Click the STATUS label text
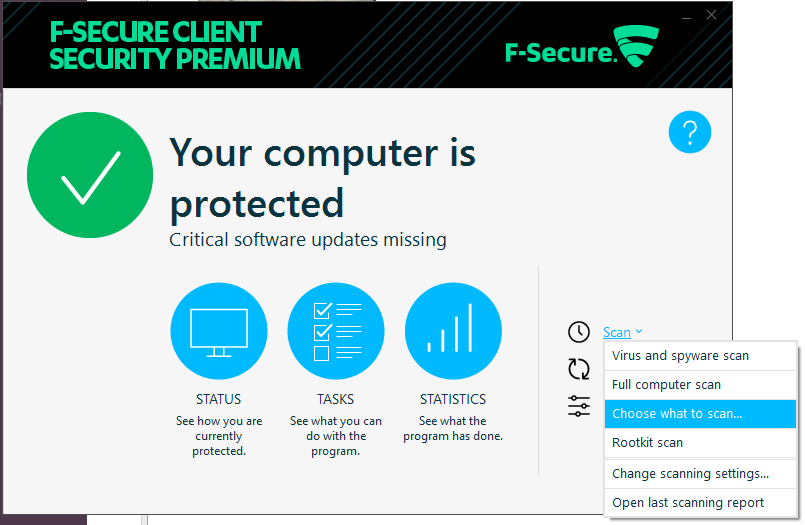The width and height of the screenshot is (805, 525). [219, 399]
